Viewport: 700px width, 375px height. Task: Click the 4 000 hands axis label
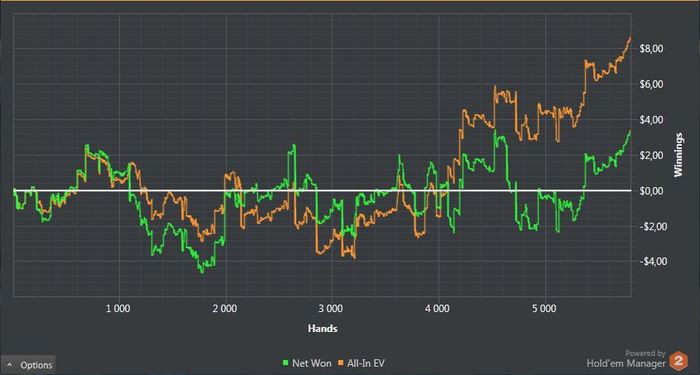[438, 309]
